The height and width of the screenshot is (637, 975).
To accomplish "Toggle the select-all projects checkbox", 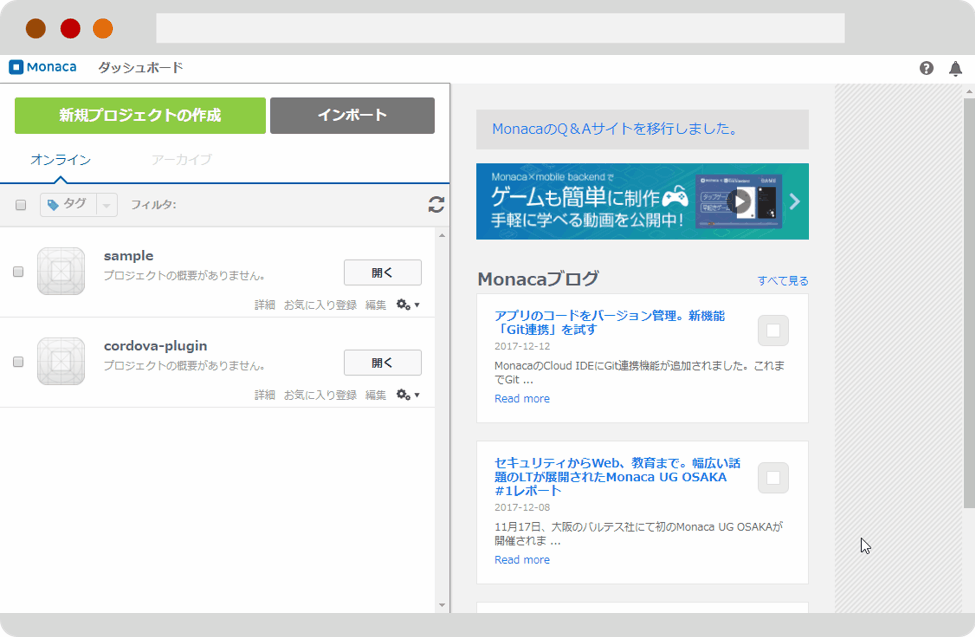I will (21, 205).
